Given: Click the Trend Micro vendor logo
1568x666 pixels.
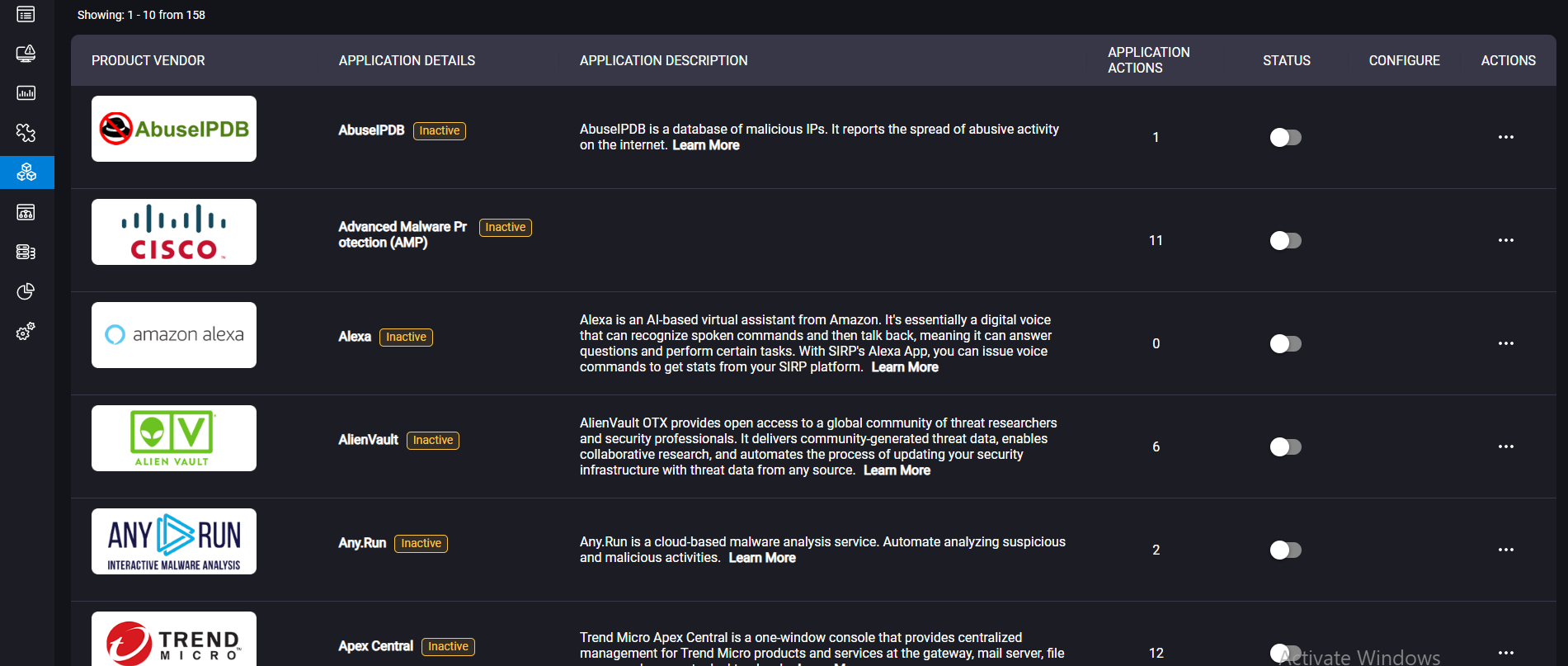Looking at the screenshot, I should click(174, 639).
